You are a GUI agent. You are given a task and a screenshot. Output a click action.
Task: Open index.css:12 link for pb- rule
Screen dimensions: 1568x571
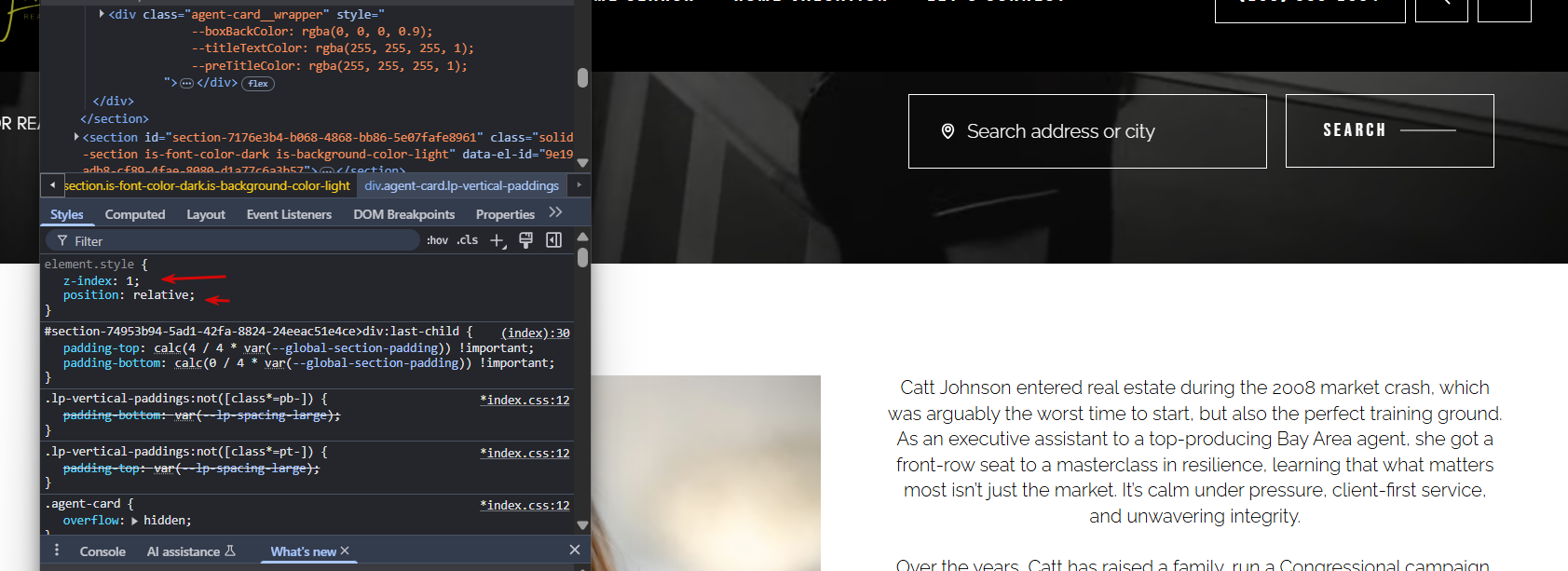pos(525,400)
